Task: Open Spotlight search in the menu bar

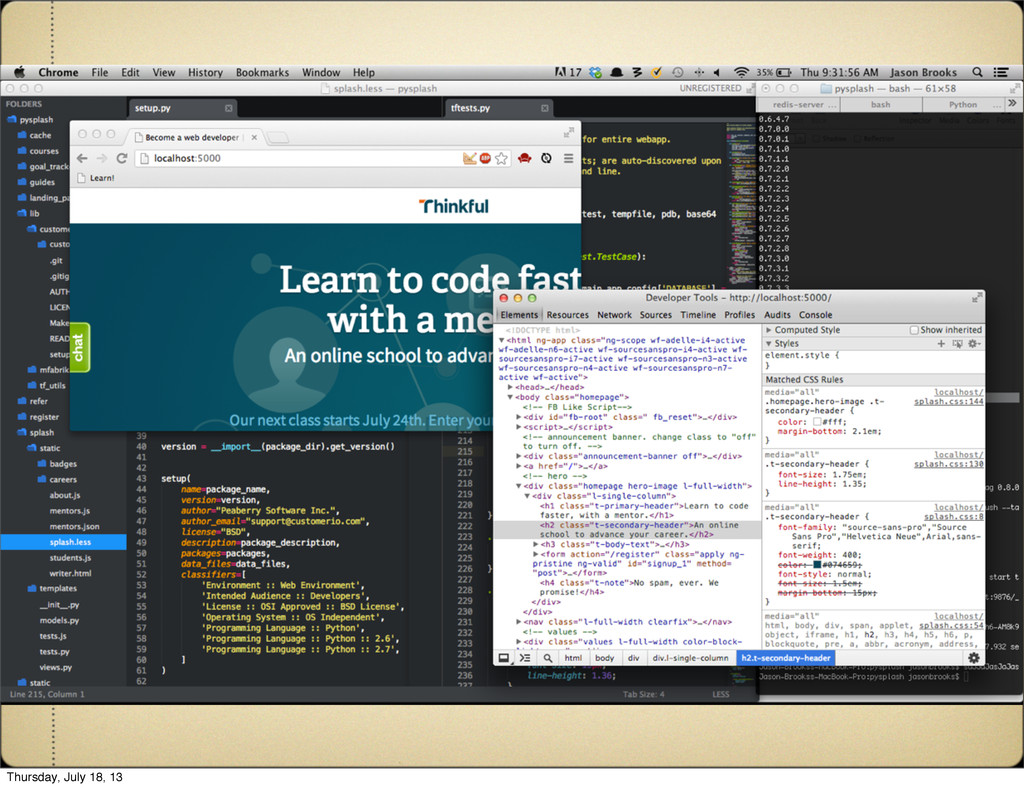Action: pyautogui.click(x=977, y=72)
